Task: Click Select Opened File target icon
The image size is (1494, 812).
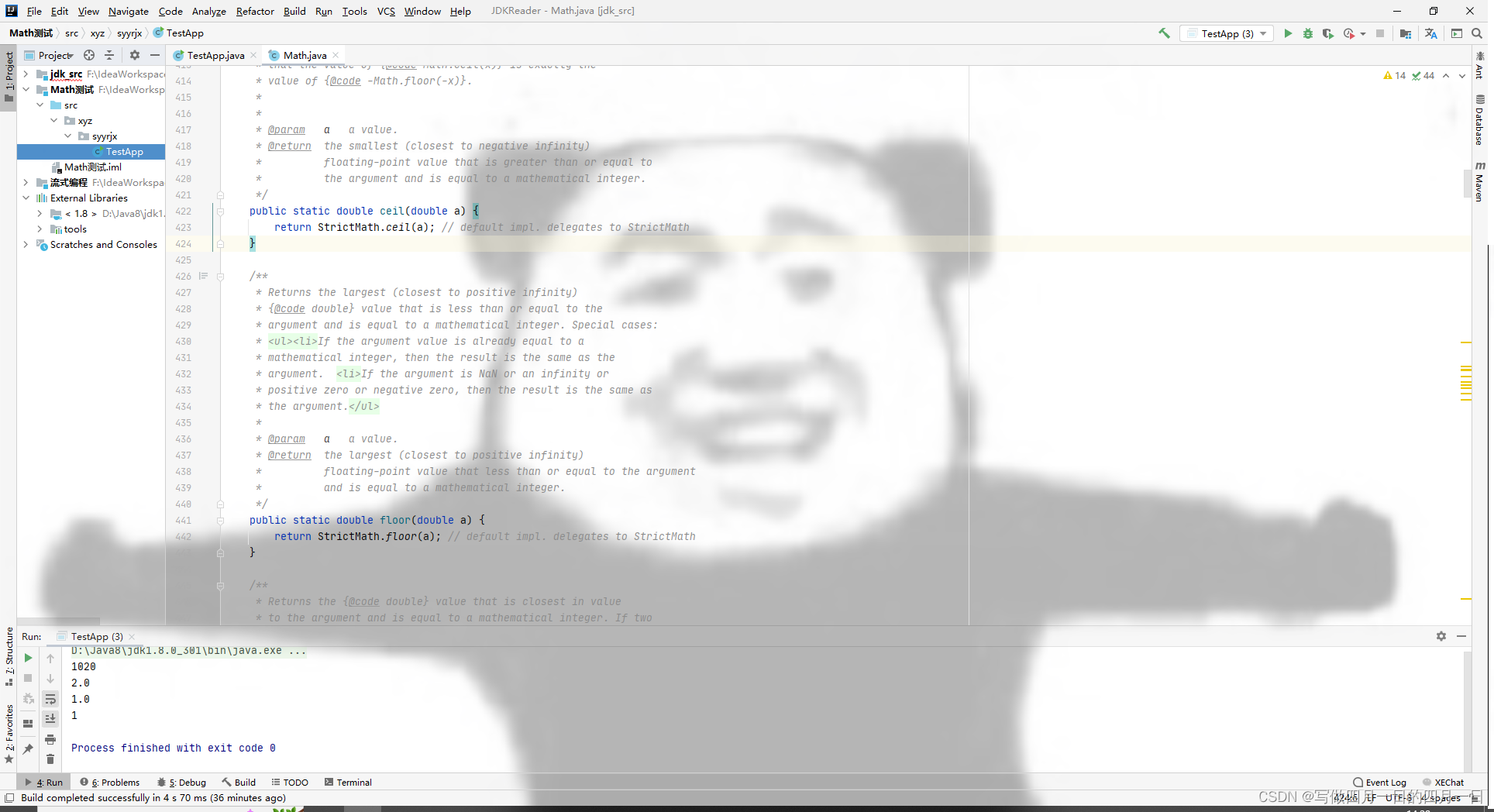Action: pyautogui.click(x=89, y=55)
